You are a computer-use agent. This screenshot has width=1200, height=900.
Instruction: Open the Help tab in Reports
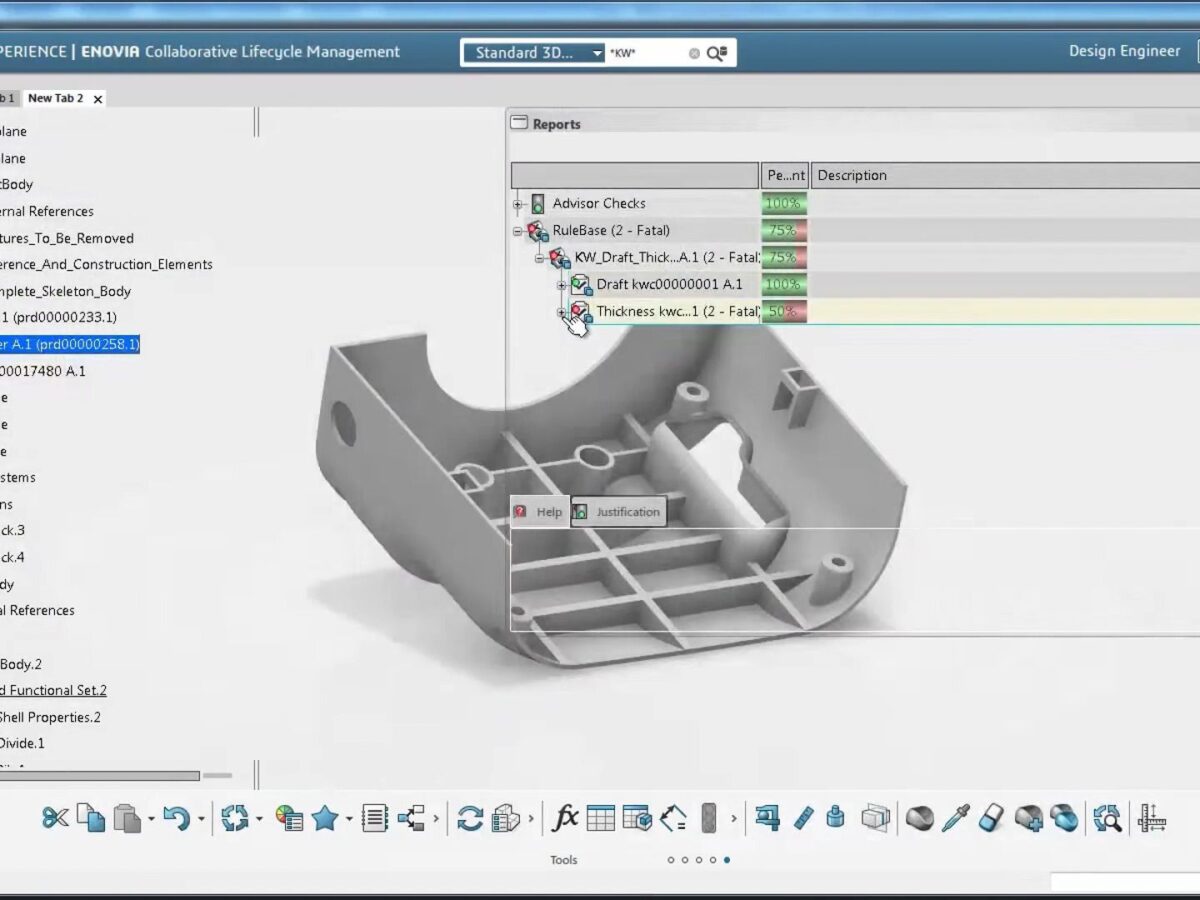click(539, 512)
